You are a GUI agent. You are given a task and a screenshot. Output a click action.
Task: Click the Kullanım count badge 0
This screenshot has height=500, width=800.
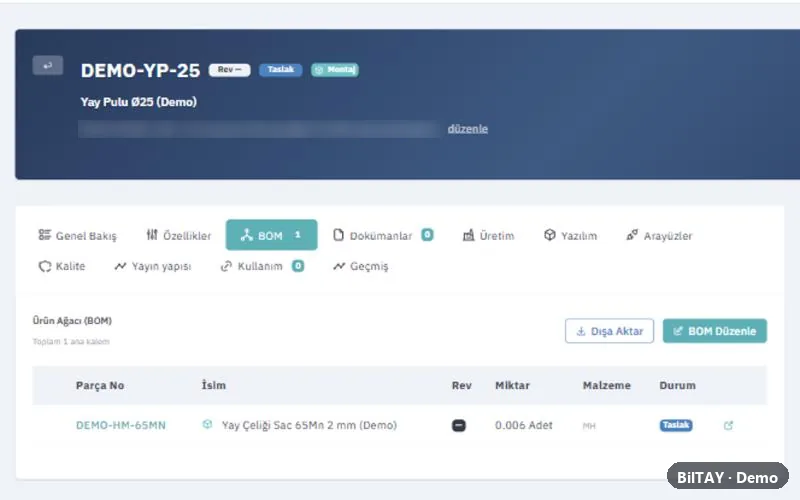point(298,266)
